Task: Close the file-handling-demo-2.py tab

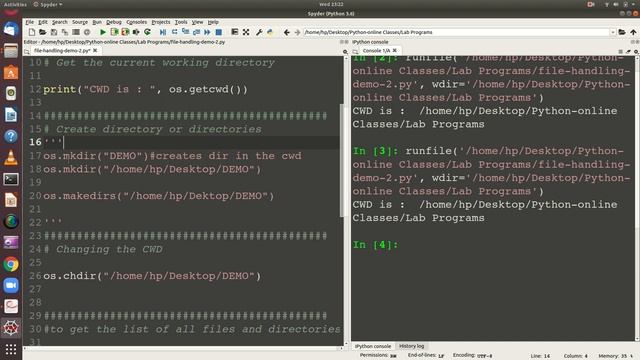Action: 95,51
